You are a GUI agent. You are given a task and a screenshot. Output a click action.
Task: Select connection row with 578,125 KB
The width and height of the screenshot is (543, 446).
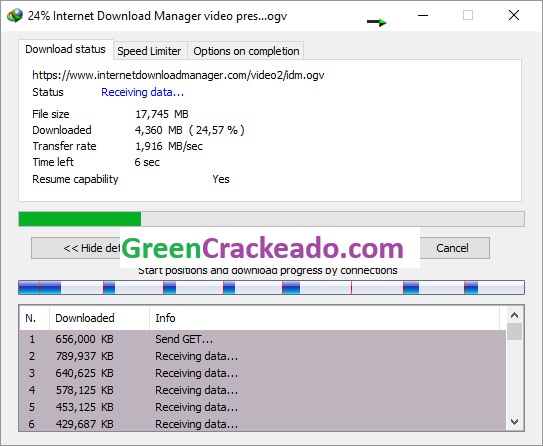[262, 390]
